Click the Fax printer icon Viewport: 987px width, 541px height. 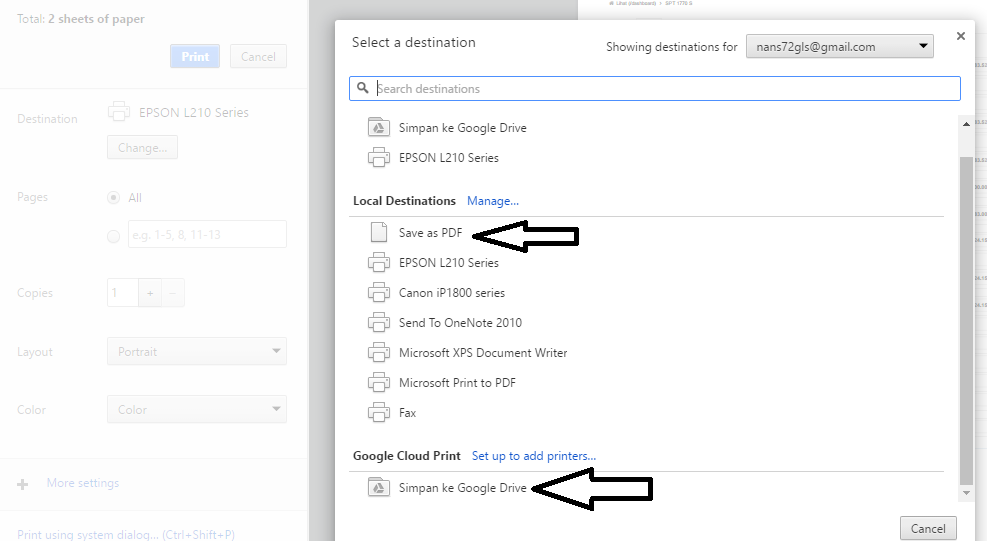pos(378,413)
